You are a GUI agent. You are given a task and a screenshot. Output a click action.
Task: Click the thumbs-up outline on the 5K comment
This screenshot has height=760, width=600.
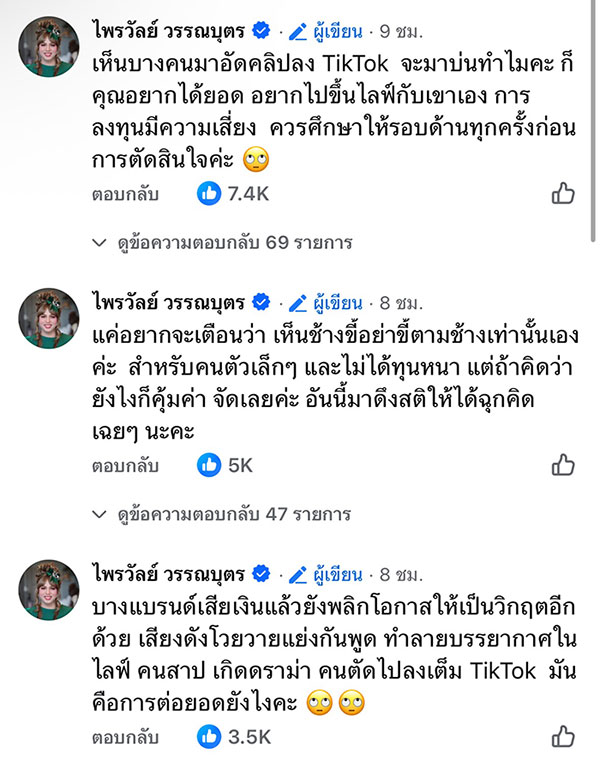point(563,465)
